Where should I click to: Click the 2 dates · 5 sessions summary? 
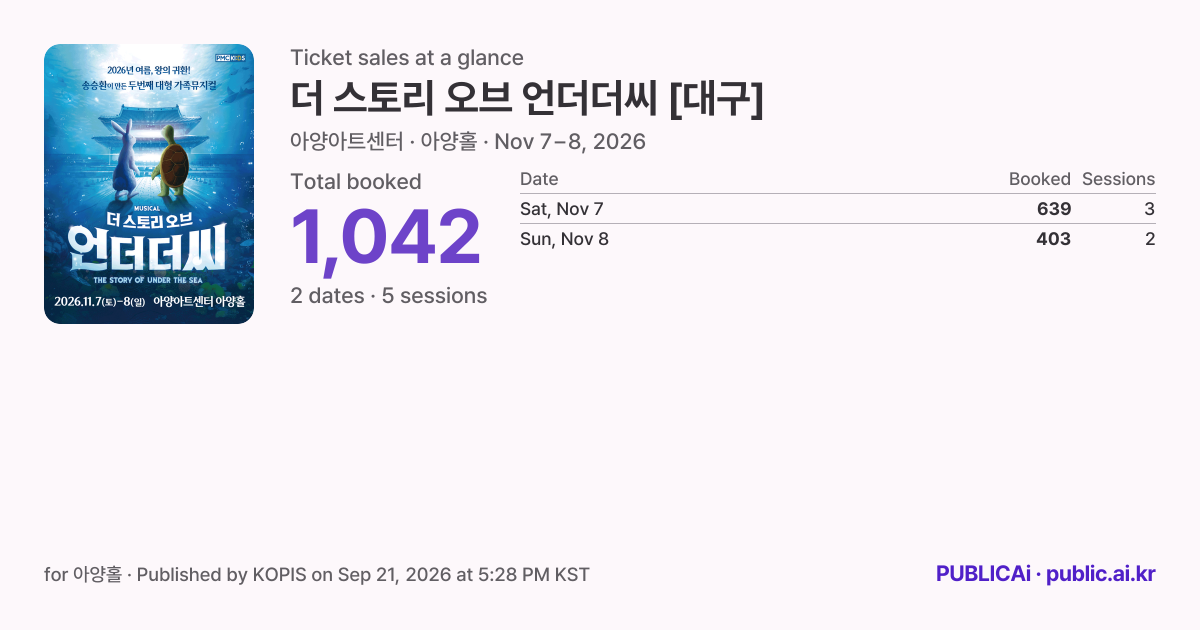(x=389, y=296)
